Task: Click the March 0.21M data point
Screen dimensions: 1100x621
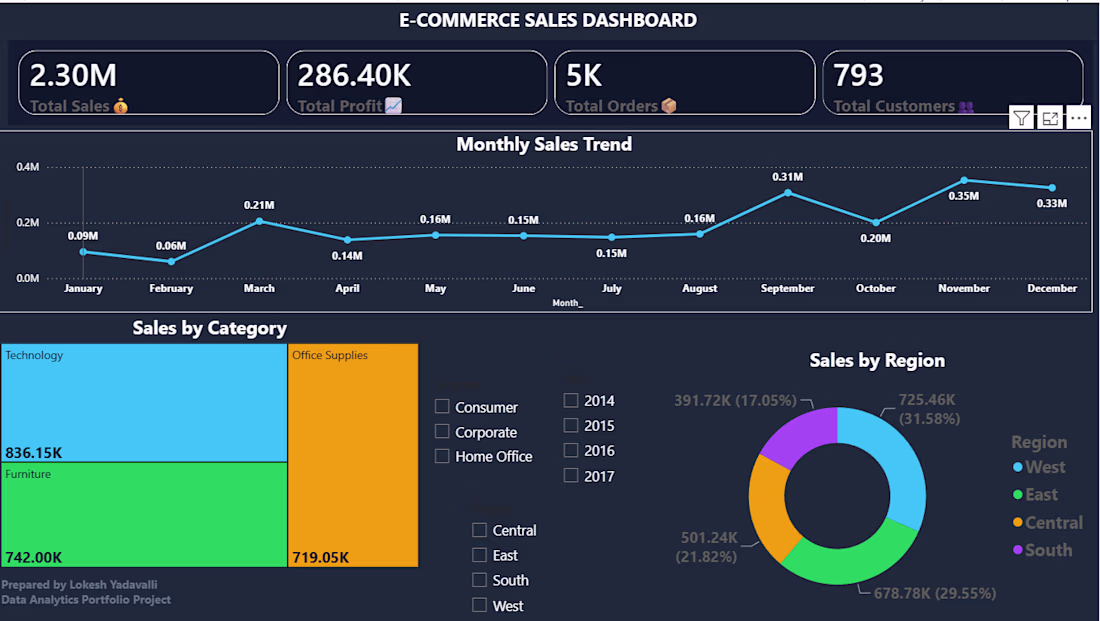Action: 260,221
